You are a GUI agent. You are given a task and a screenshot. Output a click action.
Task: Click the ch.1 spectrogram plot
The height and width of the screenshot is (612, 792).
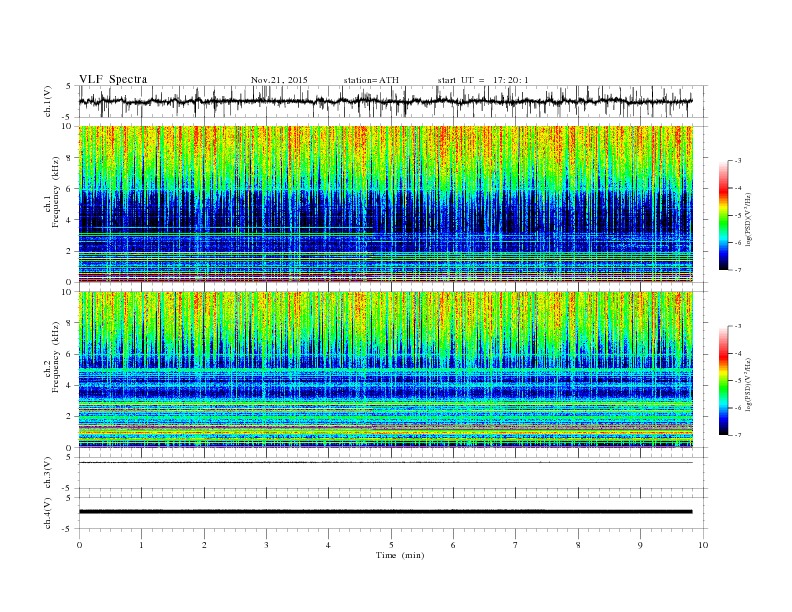pyautogui.click(x=386, y=204)
